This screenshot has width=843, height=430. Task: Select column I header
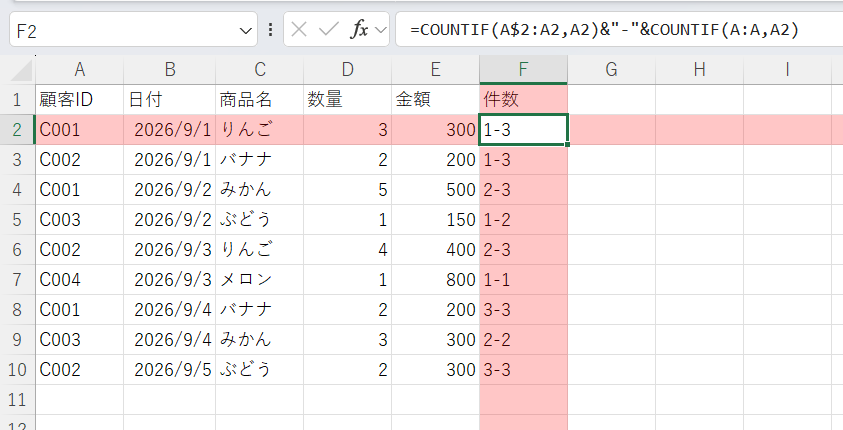pyautogui.click(x=787, y=70)
